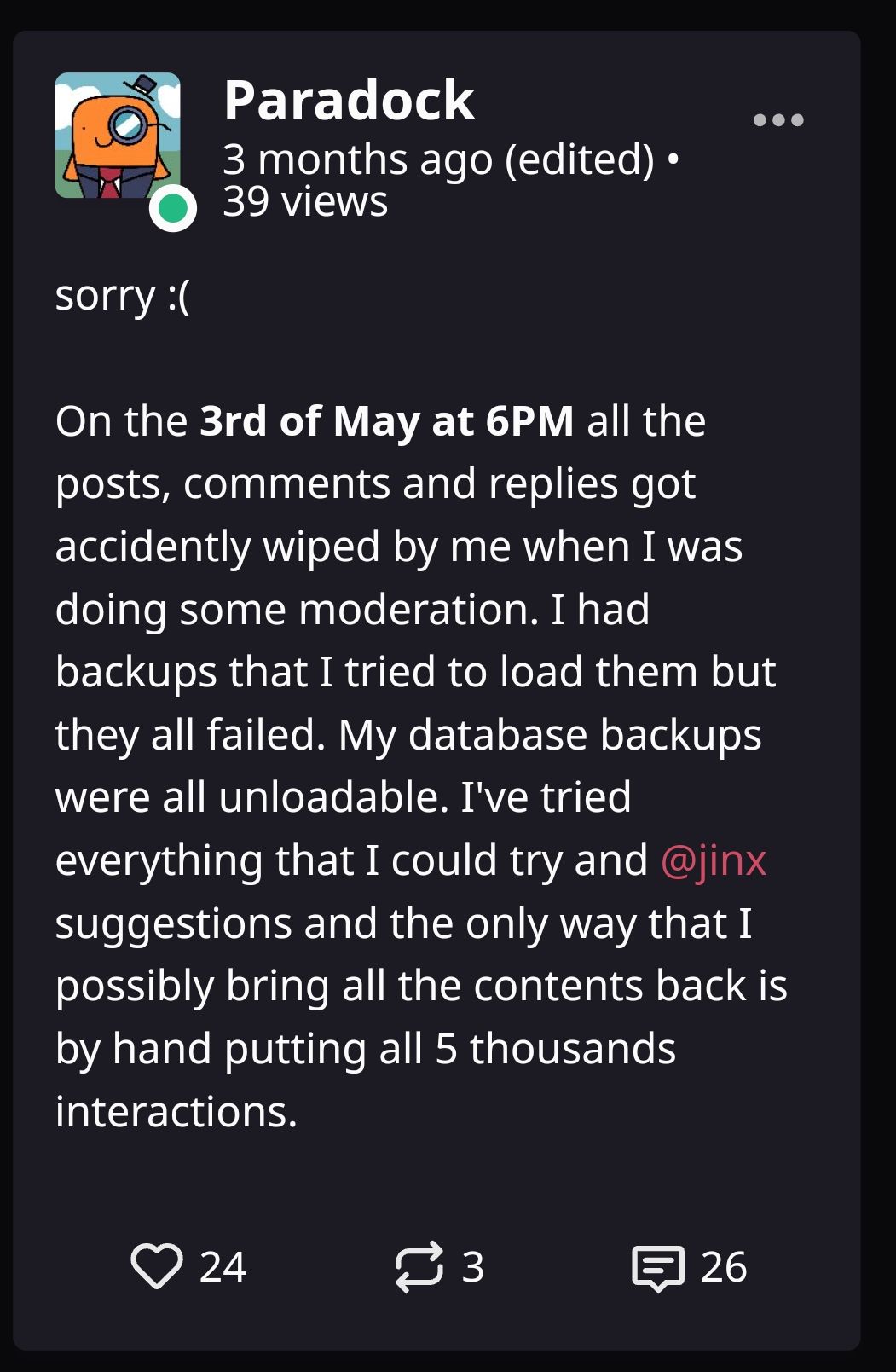896x1372 pixels.
Task: Click the repost arrows icon
Action: (x=419, y=1266)
